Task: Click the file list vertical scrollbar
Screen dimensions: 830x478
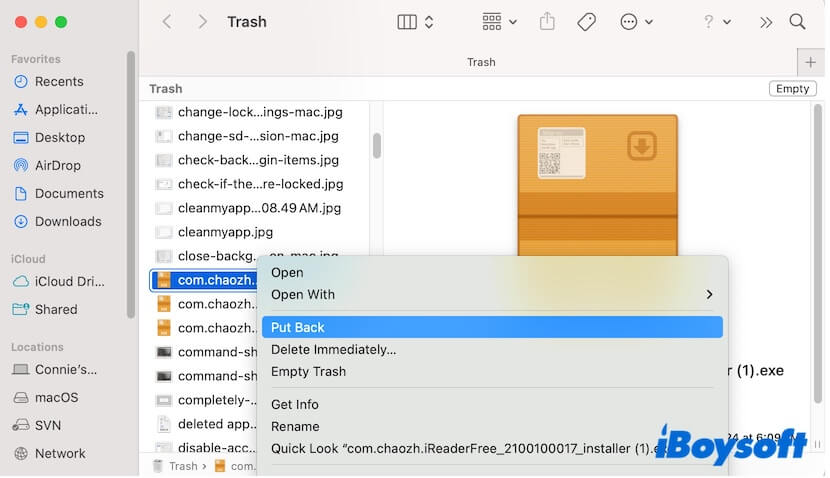Action: [x=377, y=145]
